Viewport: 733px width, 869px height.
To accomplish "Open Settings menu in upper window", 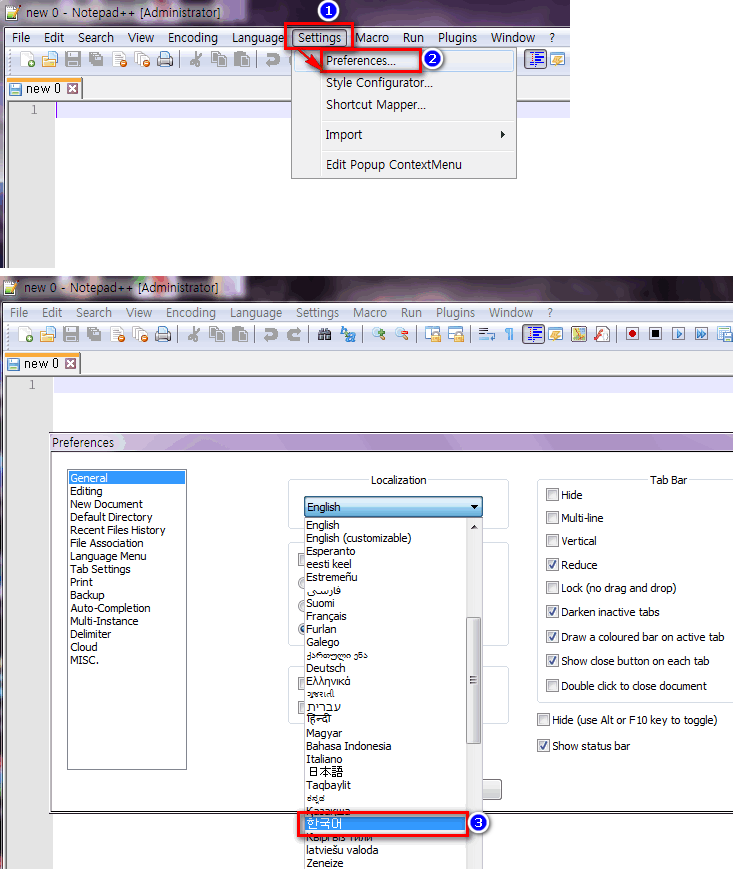I will [x=320, y=37].
